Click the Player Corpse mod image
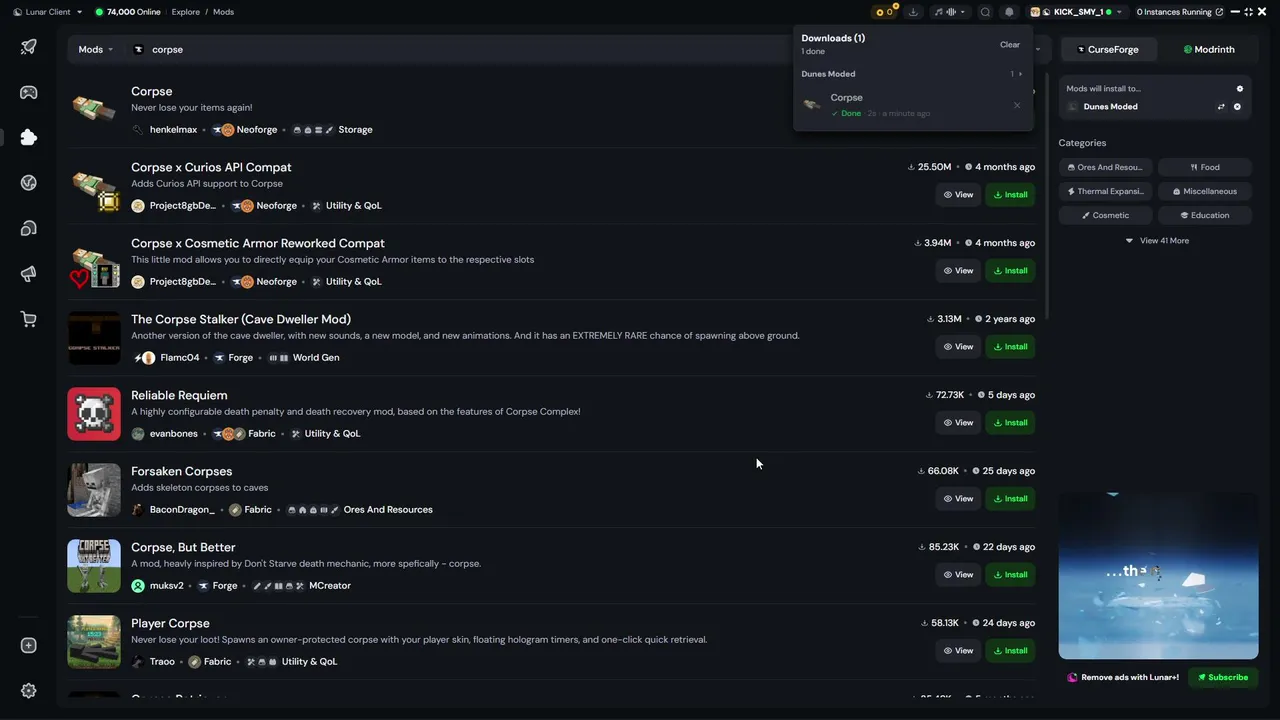The width and height of the screenshot is (1280, 720). 94,642
